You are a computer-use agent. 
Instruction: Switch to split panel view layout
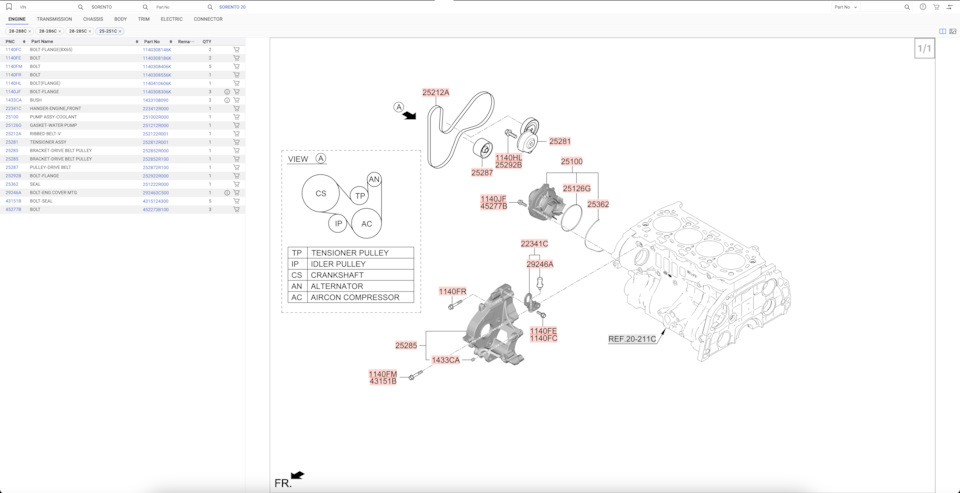942,31
